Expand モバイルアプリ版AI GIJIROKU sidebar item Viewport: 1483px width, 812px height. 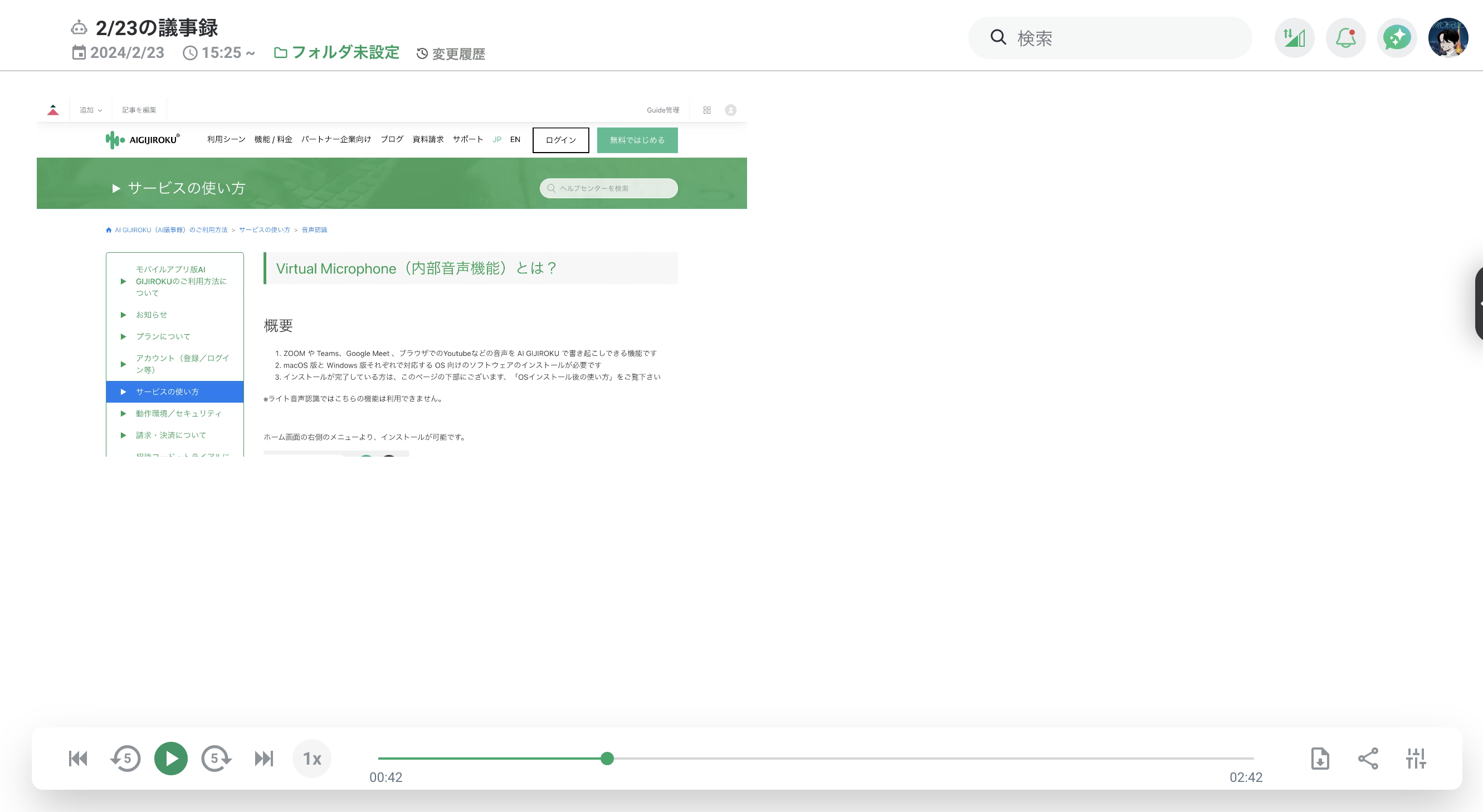point(175,281)
